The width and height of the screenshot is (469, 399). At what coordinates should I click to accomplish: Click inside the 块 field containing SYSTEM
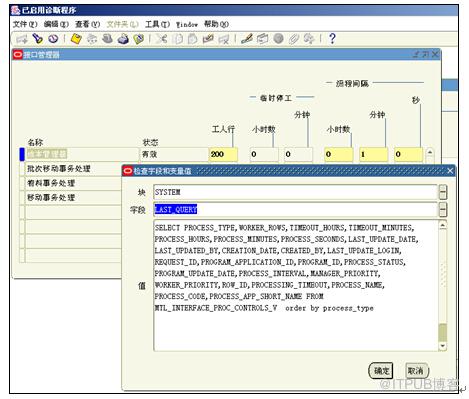[295, 192]
